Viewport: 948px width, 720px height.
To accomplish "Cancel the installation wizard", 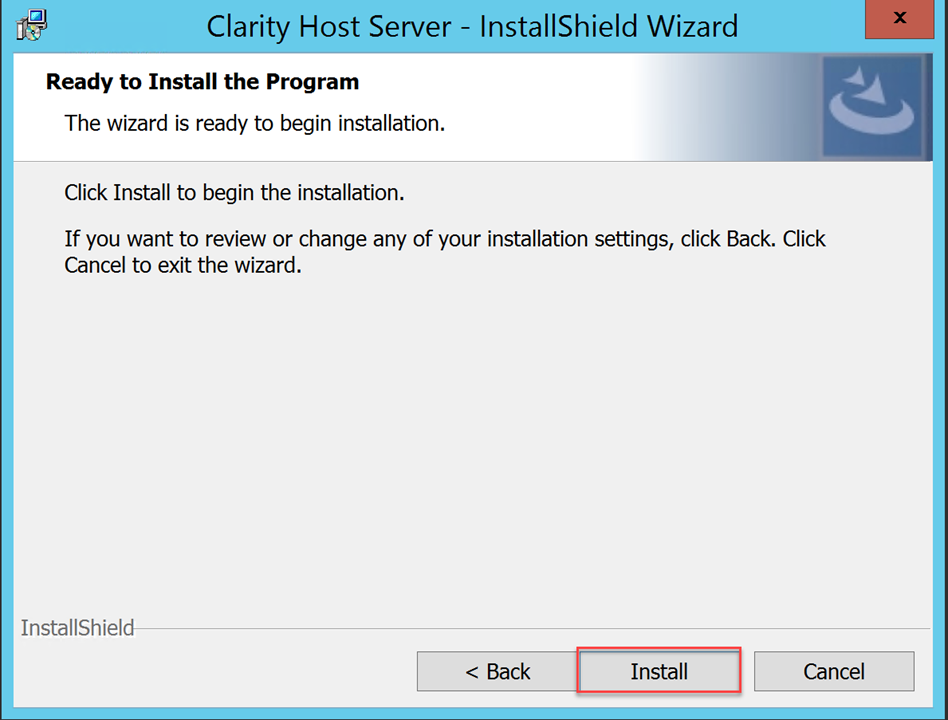I will tap(834, 672).
